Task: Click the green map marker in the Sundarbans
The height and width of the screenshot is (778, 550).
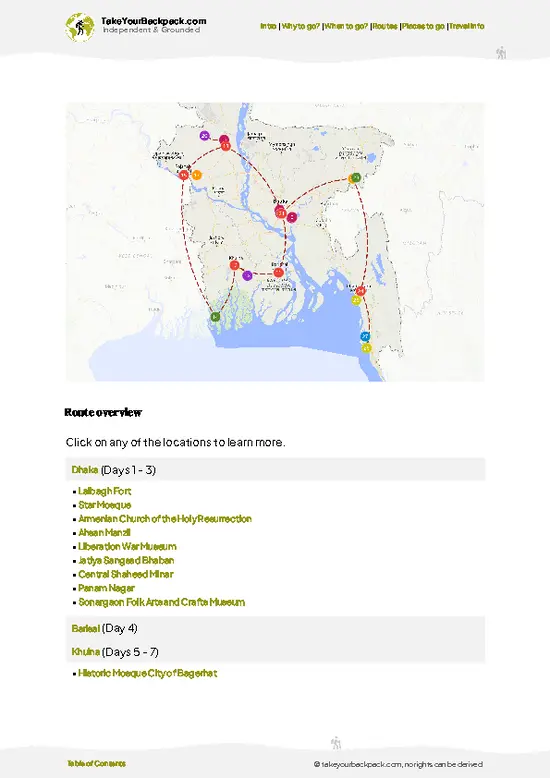Action: click(215, 317)
